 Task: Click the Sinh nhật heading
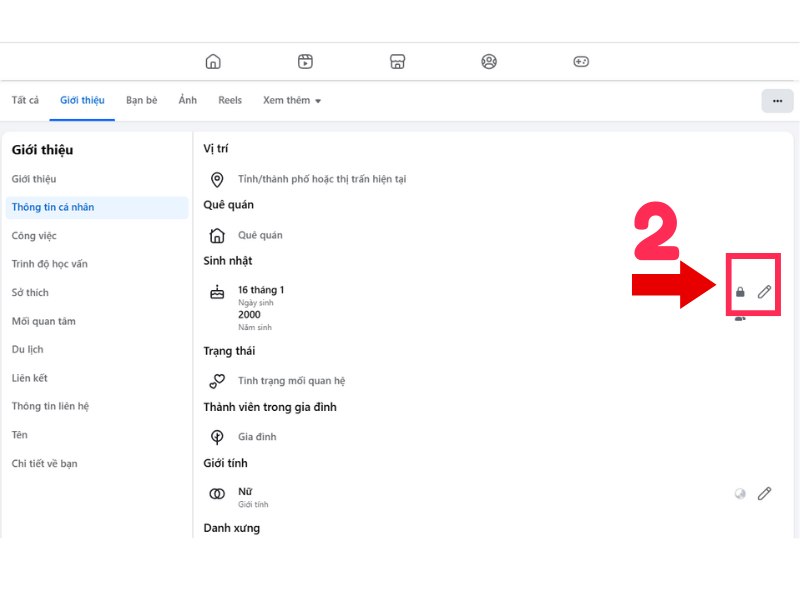[x=228, y=261]
